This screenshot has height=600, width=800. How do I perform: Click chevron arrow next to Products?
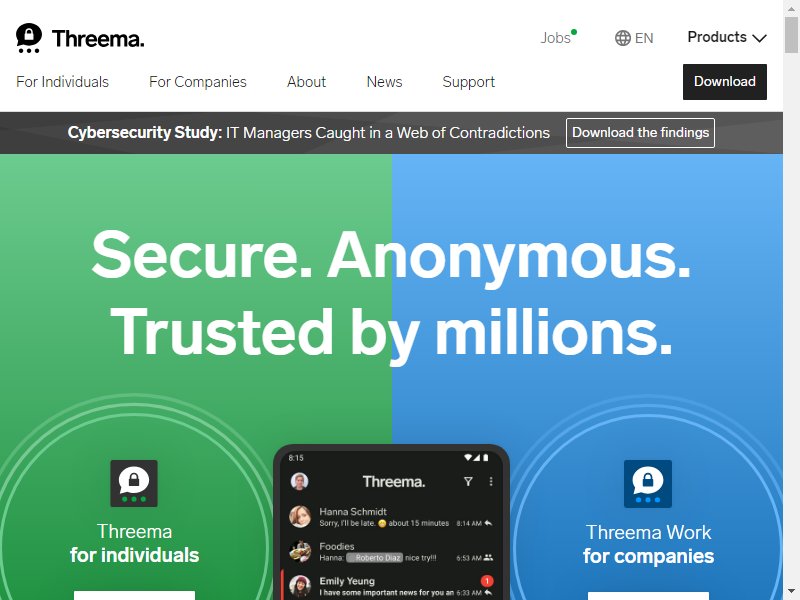point(759,38)
